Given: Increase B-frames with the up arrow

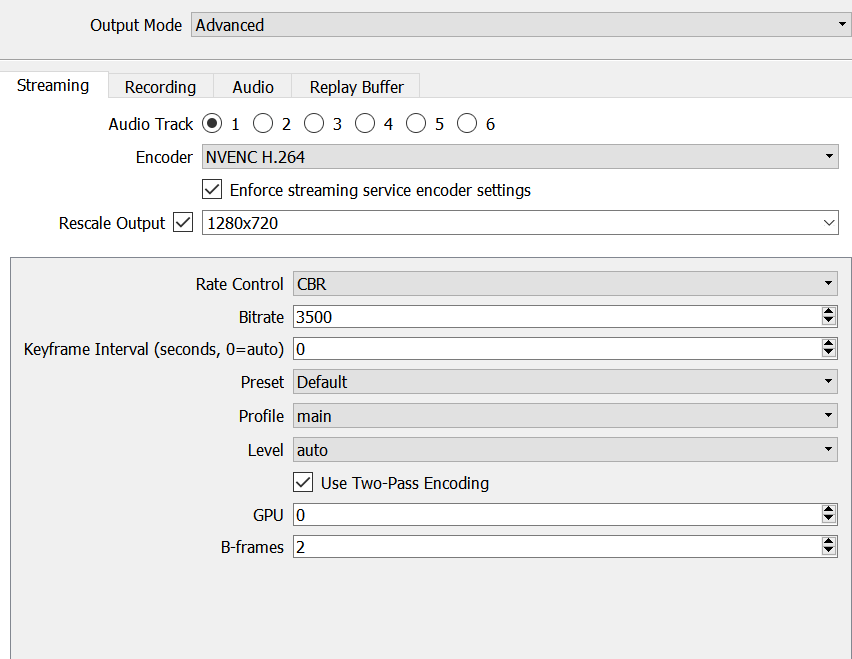Looking at the screenshot, I should coord(829,541).
